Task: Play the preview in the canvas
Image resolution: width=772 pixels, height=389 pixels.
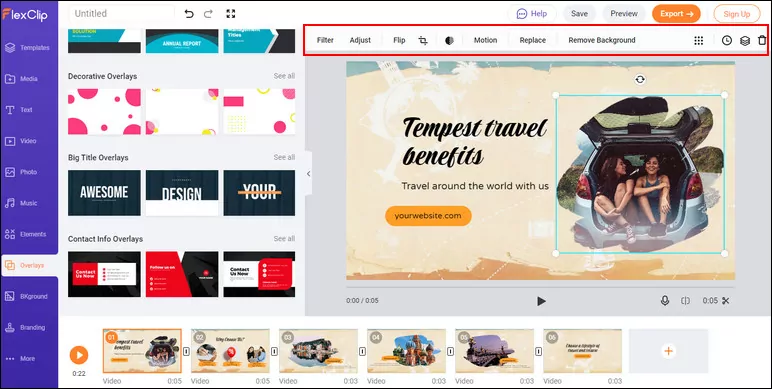Action: pos(541,301)
